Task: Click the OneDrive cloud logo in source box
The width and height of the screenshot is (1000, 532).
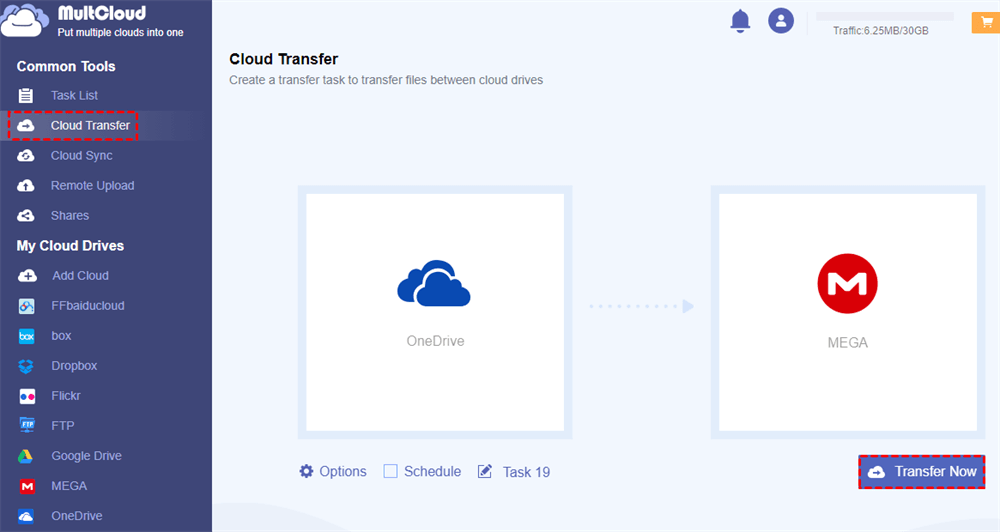Action: tap(434, 283)
